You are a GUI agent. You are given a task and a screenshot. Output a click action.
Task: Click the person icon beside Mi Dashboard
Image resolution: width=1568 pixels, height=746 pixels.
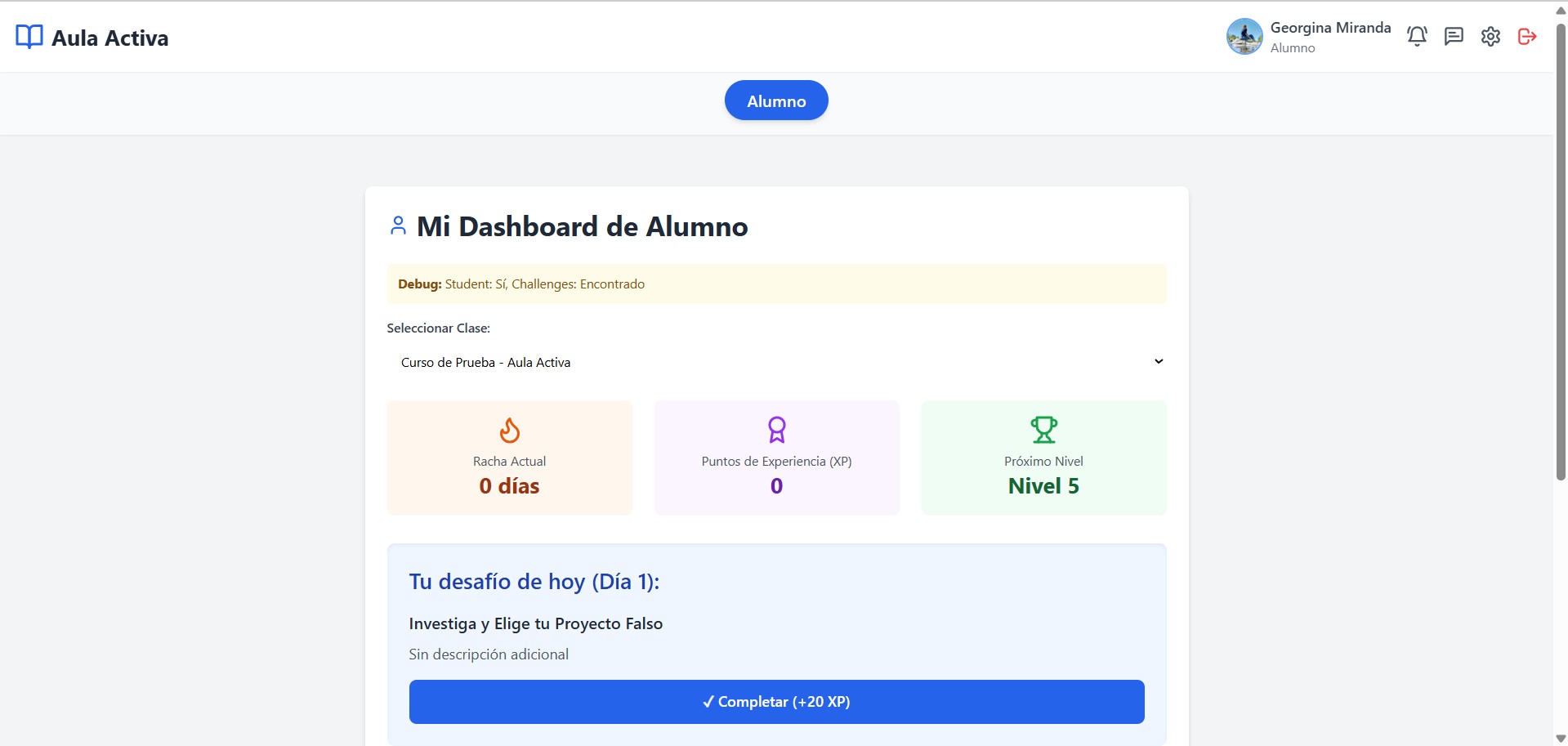click(x=398, y=226)
